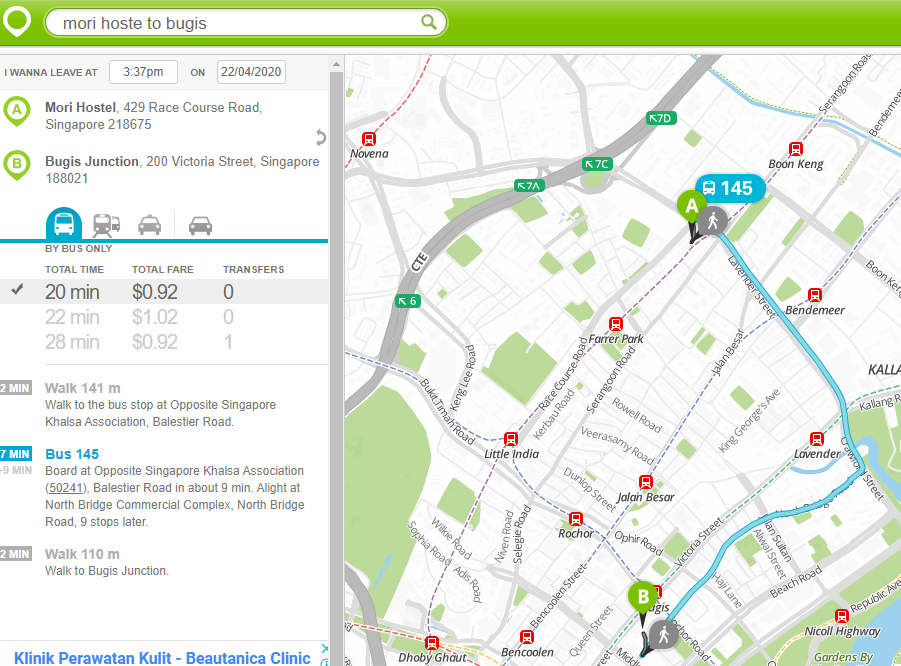Select the taxi mode tab
This screenshot has height=666, width=901.
[x=149, y=225]
